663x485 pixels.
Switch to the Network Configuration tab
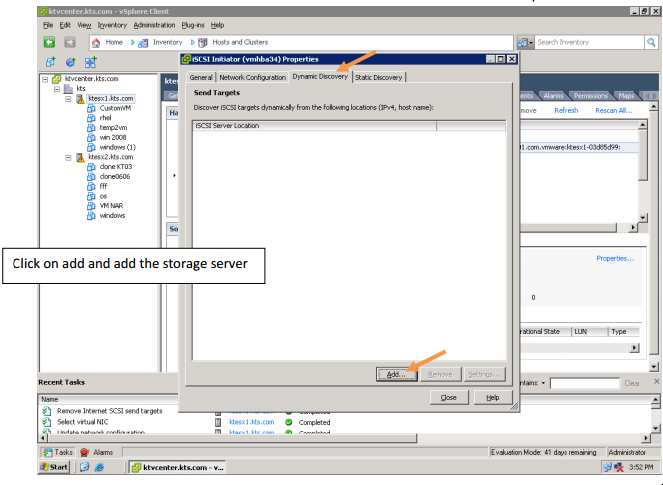point(252,77)
